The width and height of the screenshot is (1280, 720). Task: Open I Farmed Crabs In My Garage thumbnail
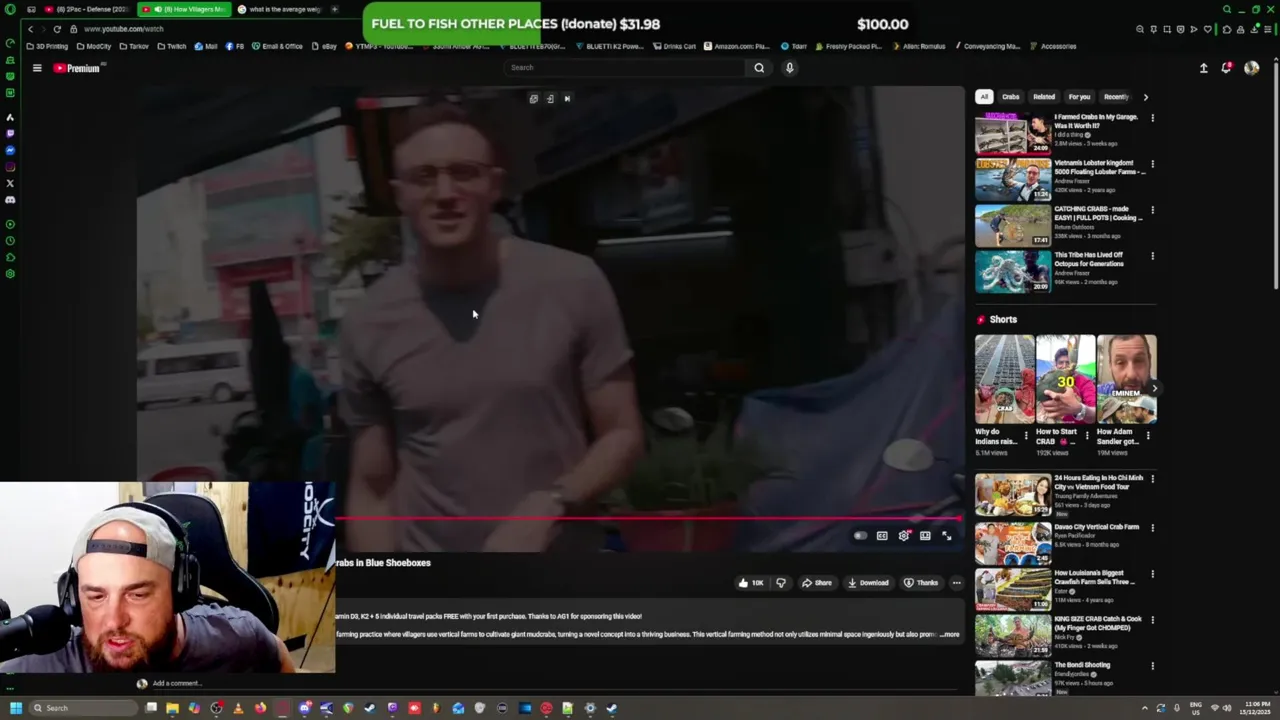[x=1013, y=133]
